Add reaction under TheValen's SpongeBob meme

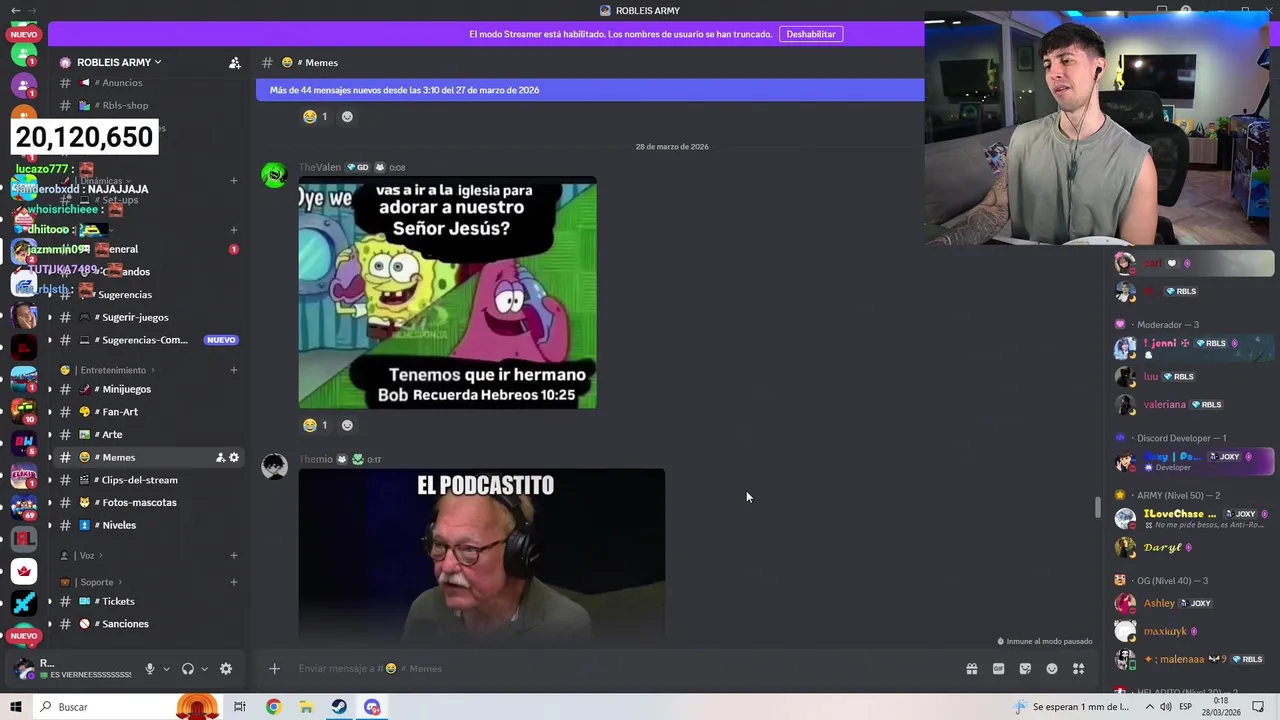tap(347, 425)
